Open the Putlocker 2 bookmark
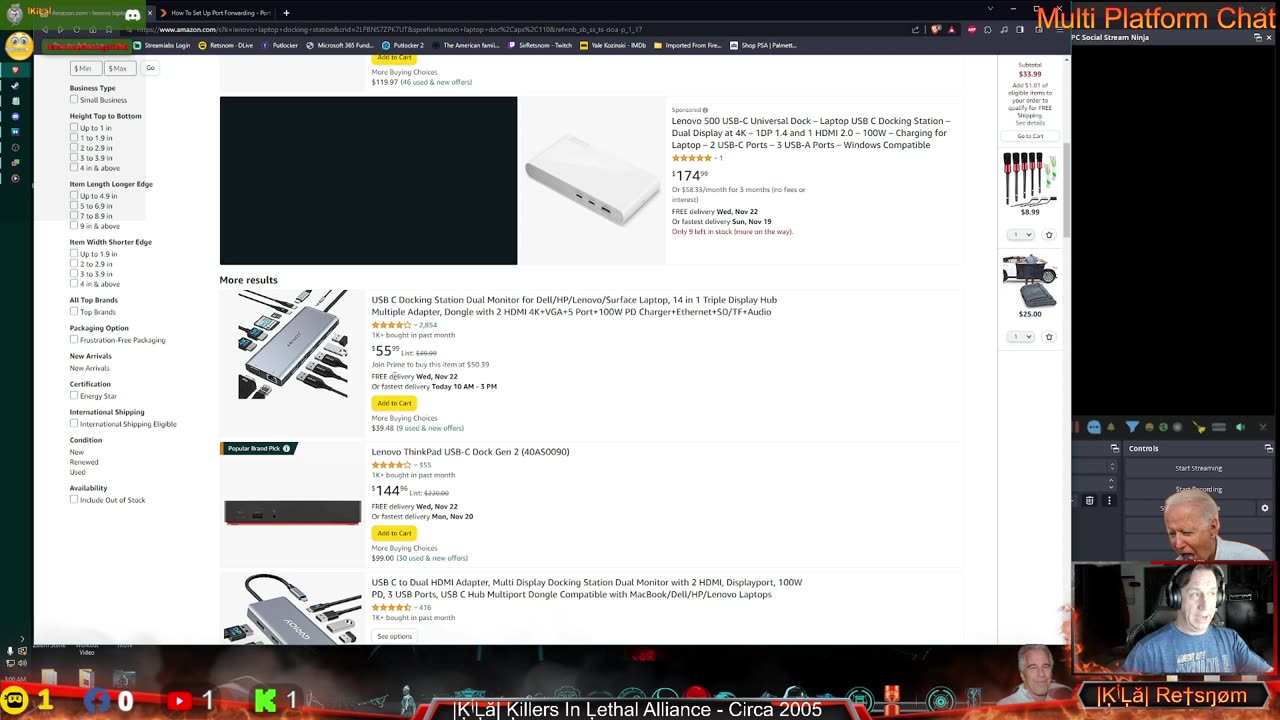 tap(403, 45)
